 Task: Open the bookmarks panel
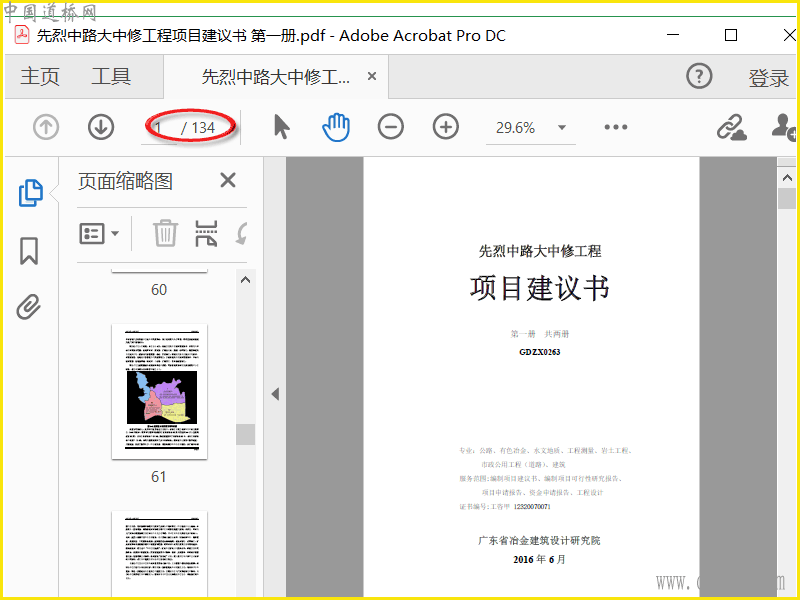pos(29,251)
